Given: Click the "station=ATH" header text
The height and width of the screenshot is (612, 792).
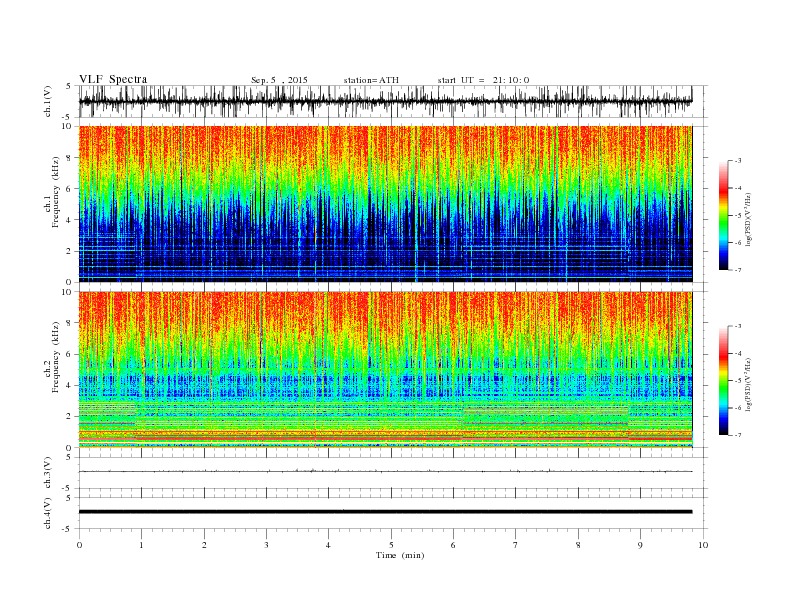Looking at the screenshot, I should click(x=371, y=80).
